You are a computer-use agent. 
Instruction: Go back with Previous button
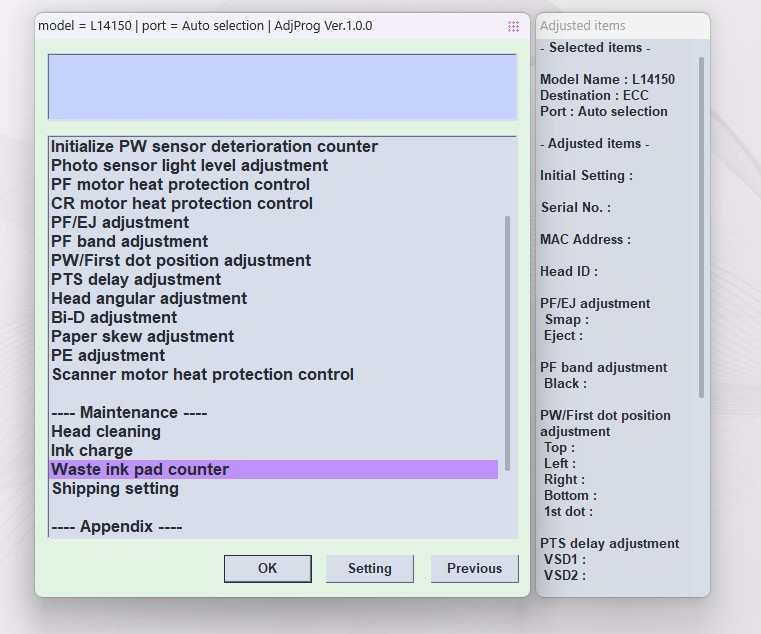coord(475,568)
